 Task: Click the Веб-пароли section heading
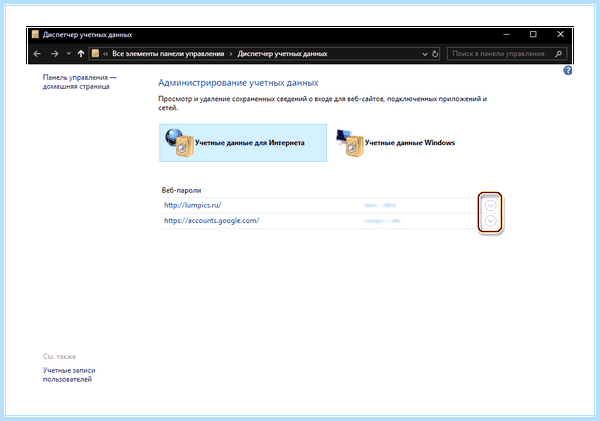pos(181,190)
